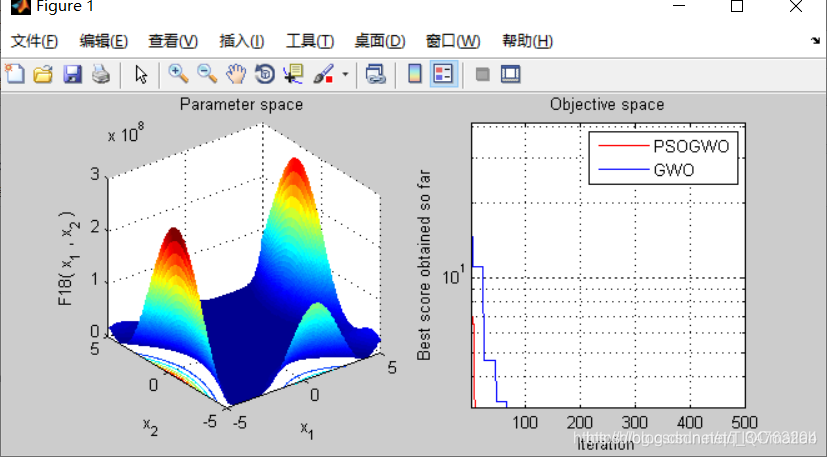Click the dock figure arrow icon
Image resolution: width=827 pixels, height=457 pixels.
[x=815, y=41]
